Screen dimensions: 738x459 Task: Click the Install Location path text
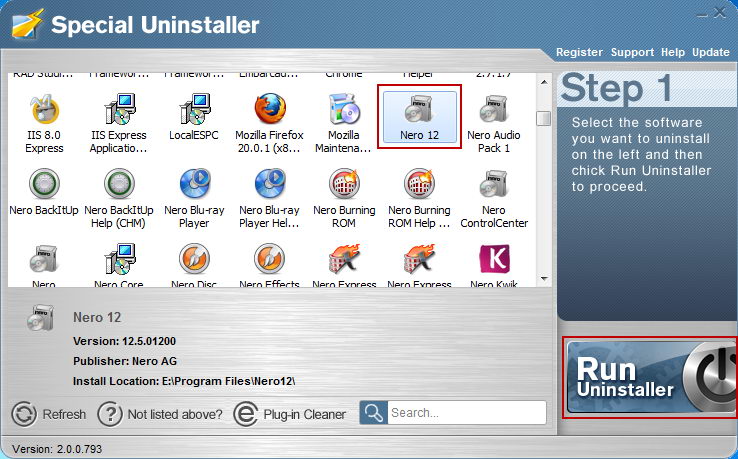tap(184, 381)
